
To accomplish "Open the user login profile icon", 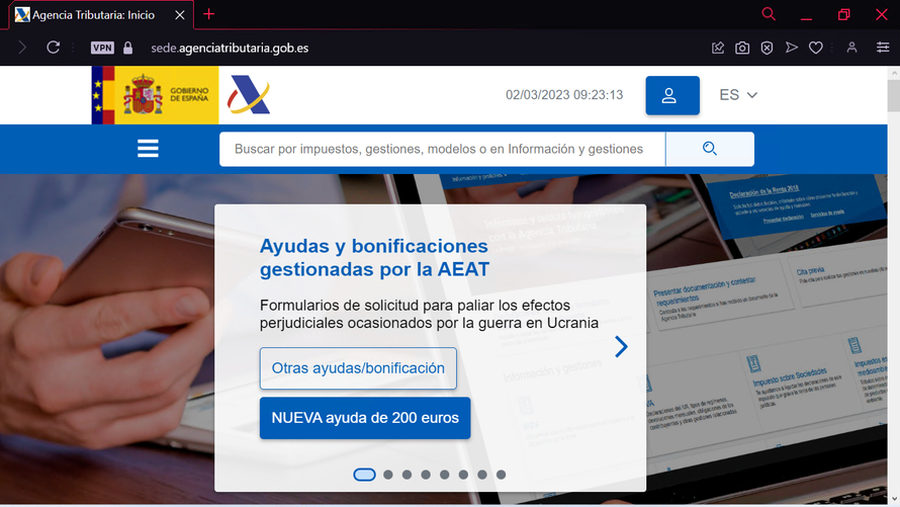I will click(672, 95).
